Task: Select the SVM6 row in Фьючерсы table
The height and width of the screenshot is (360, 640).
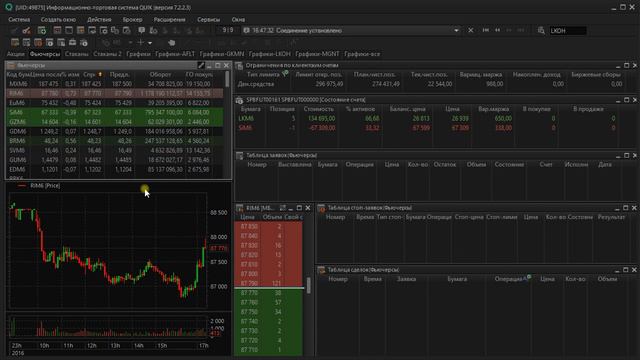Action: tap(114, 150)
